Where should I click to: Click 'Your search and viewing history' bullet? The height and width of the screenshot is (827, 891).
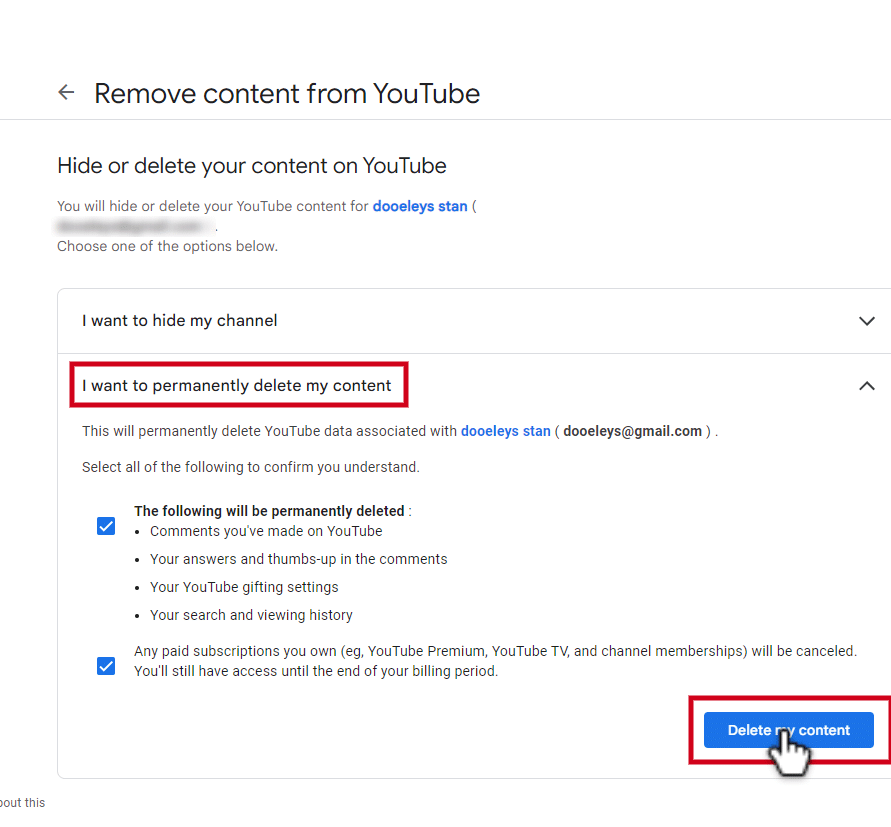pos(251,615)
